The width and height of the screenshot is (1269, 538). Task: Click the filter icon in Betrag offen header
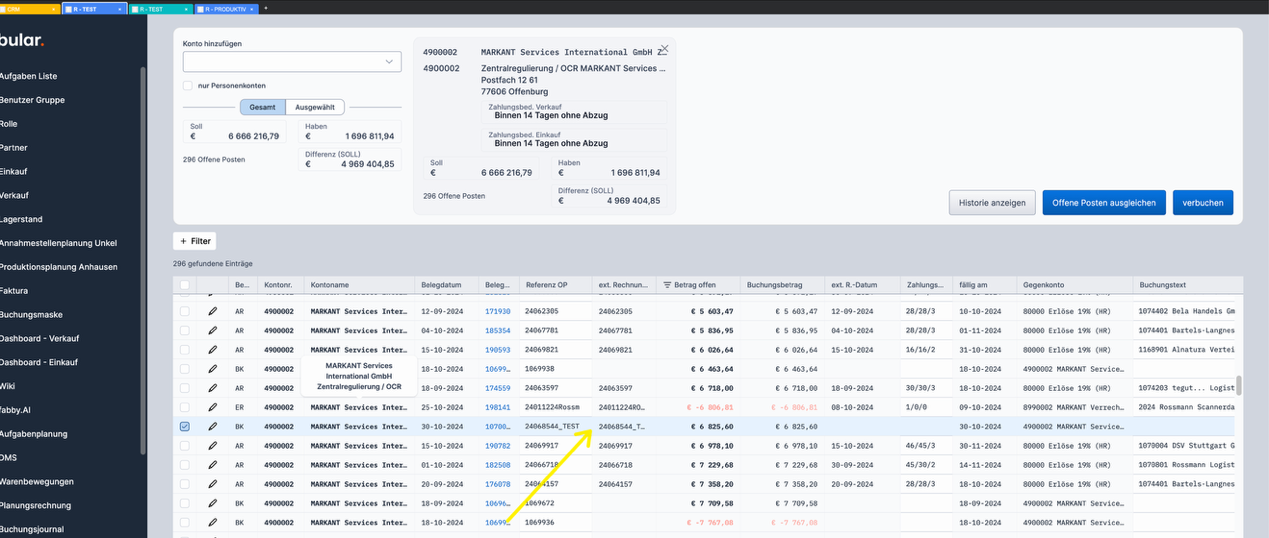click(667, 285)
